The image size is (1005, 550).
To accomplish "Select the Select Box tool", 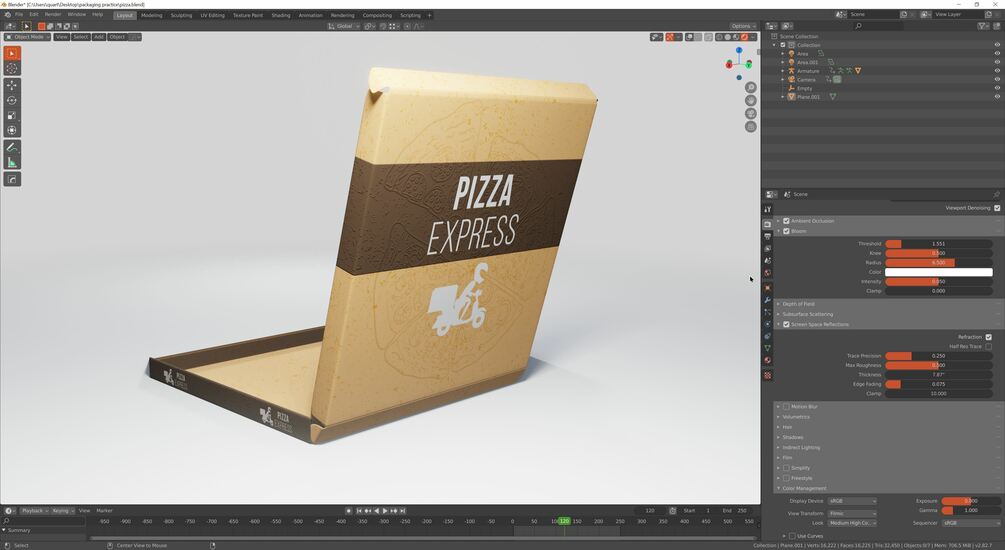I will tap(12, 53).
